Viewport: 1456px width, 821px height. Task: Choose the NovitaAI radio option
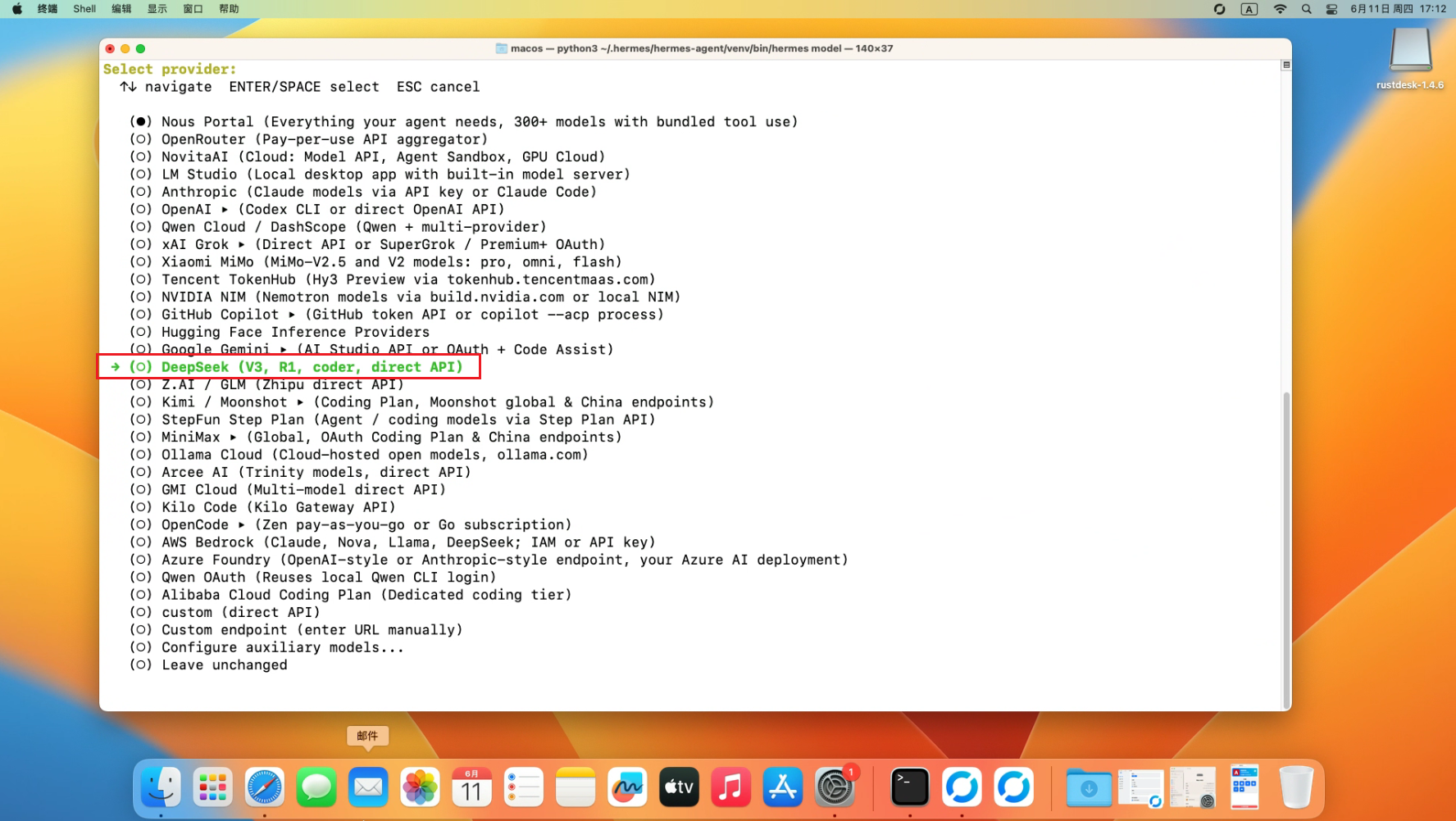pos(141,156)
